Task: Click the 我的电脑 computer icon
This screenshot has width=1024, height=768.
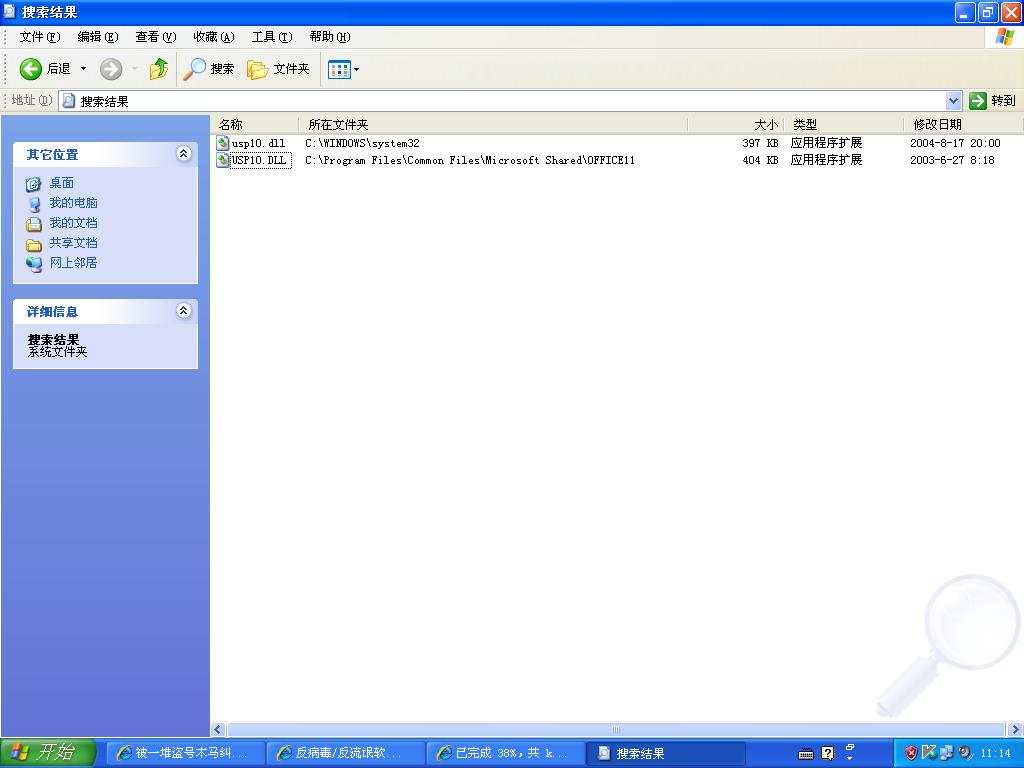Action: pyautogui.click(x=33, y=204)
